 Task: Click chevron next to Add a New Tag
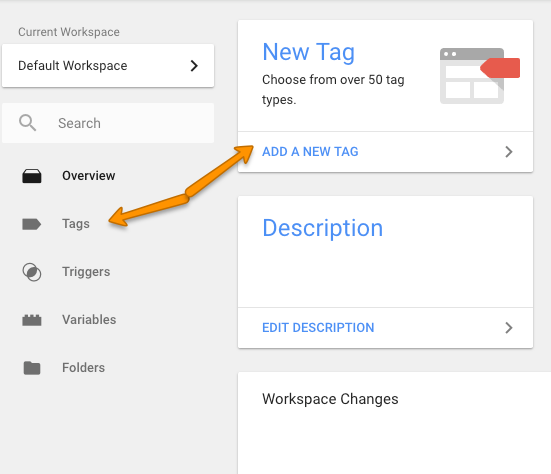[x=508, y=152]
